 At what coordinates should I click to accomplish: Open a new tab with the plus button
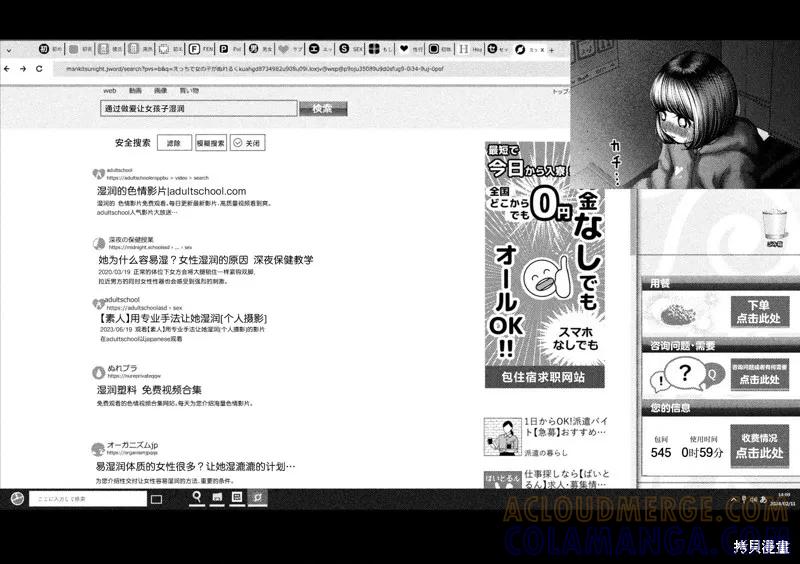pos(552,50)
